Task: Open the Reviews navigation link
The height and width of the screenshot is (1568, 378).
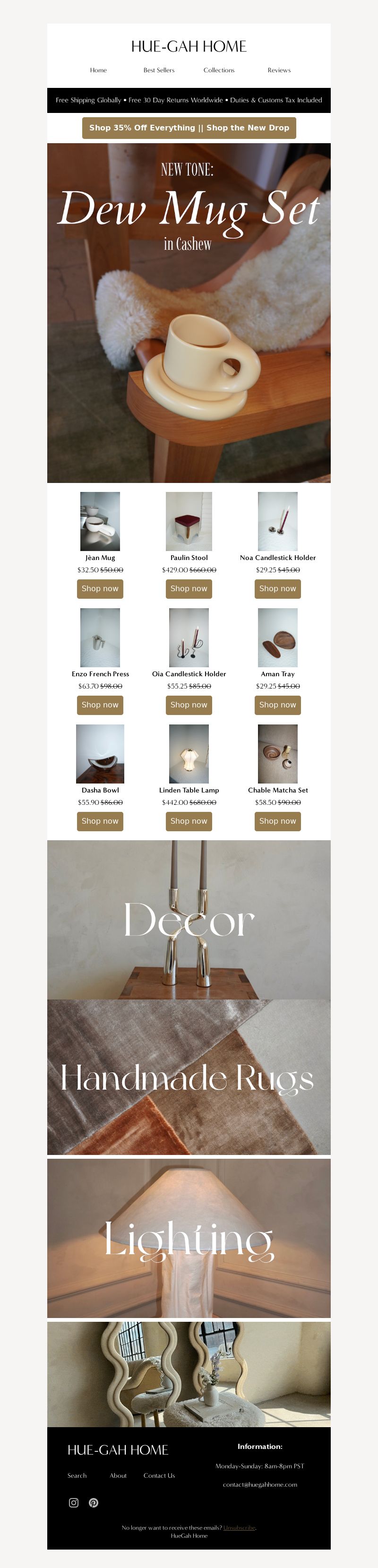Action: (x=279, y=70)
